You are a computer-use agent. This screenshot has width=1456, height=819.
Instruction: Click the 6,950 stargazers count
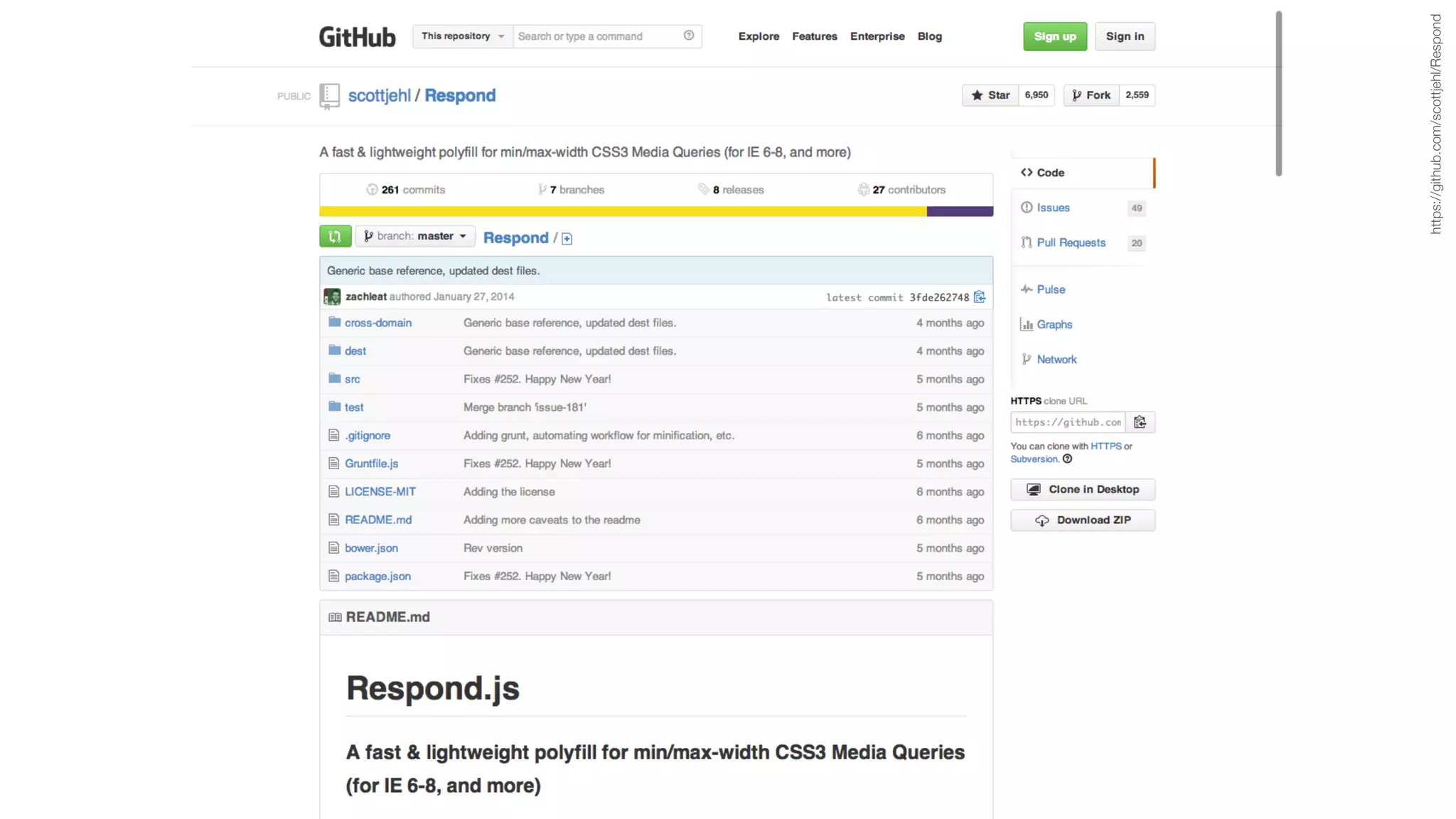coord(1037,95)
